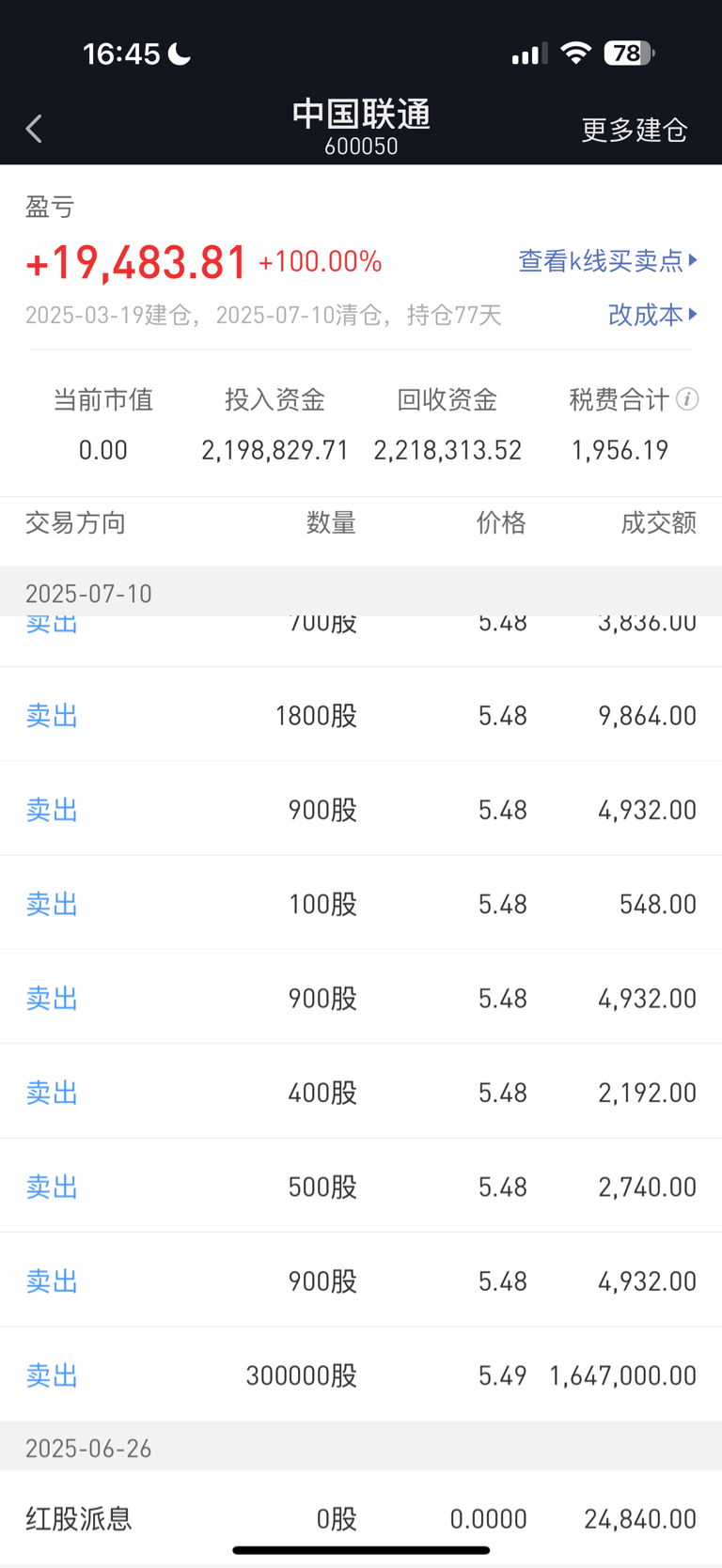Viewport: 722px width, 1568px height.
Task: Tap the 中国联通 600050 title
Action: (x=361, y=127)
